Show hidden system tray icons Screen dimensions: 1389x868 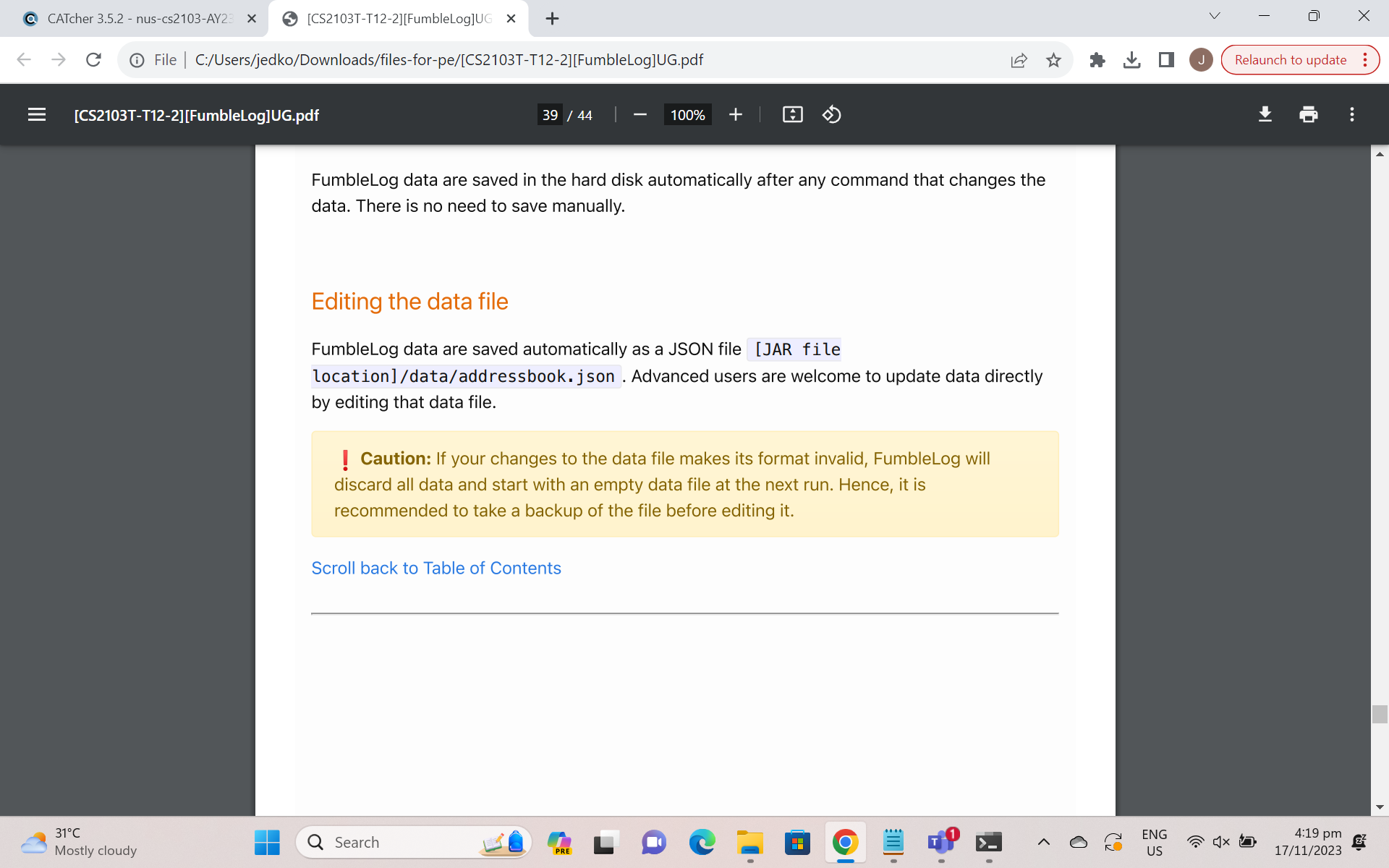point(1043,842)
